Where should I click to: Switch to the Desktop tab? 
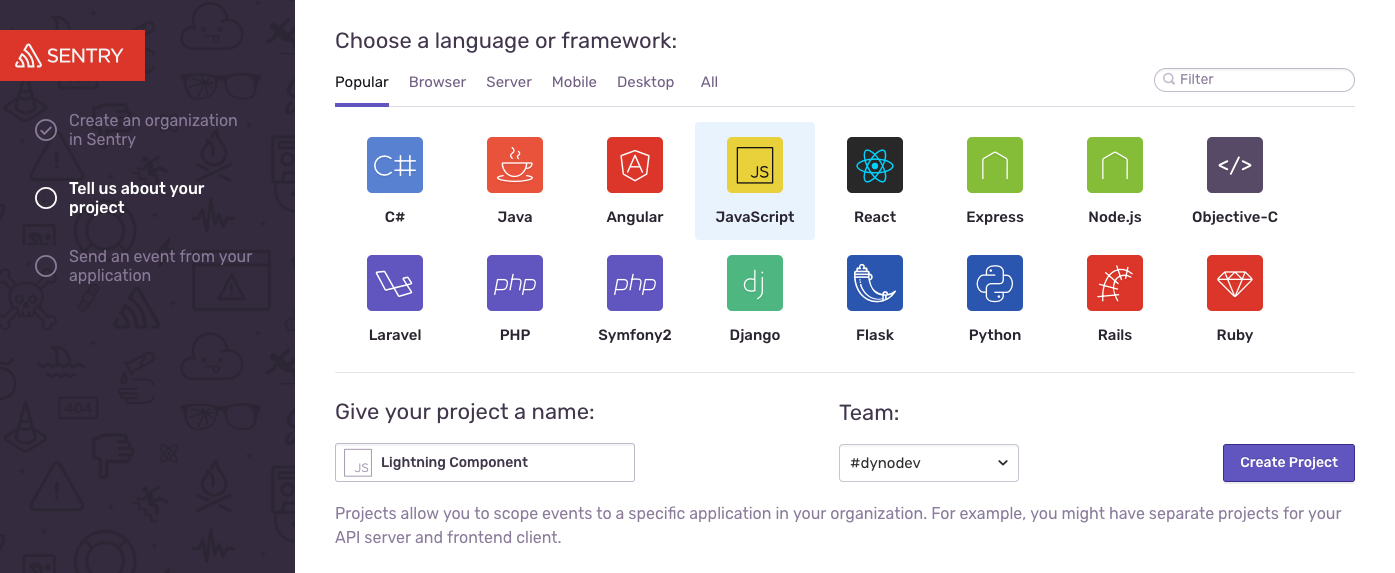[645, 82]
